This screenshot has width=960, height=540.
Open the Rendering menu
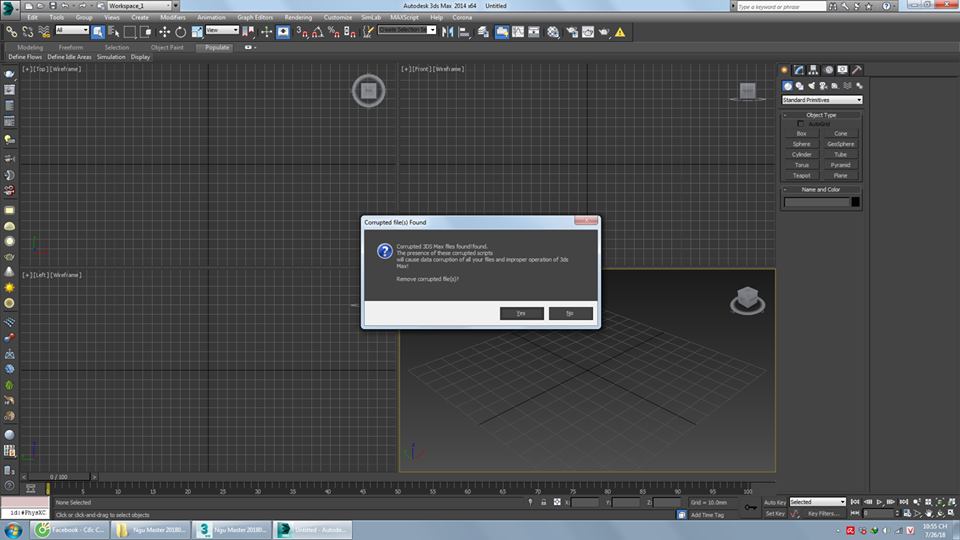(298, 17)
